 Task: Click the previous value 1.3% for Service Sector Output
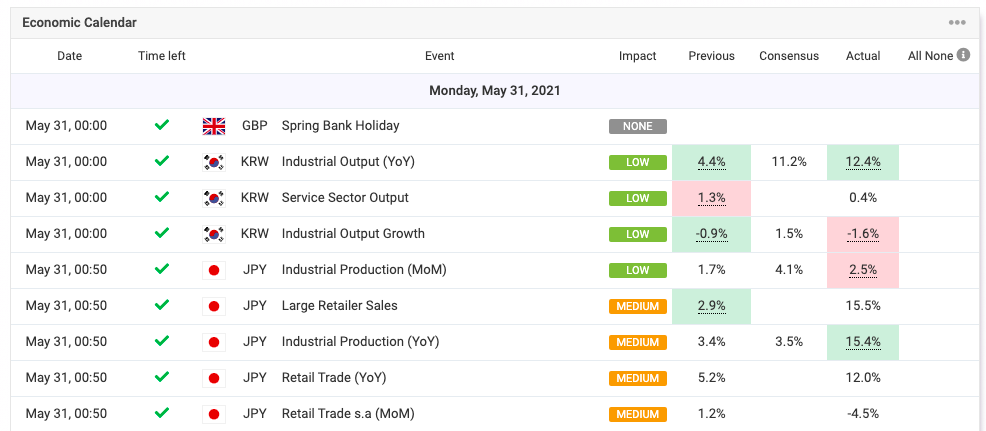tap(711, 198)
